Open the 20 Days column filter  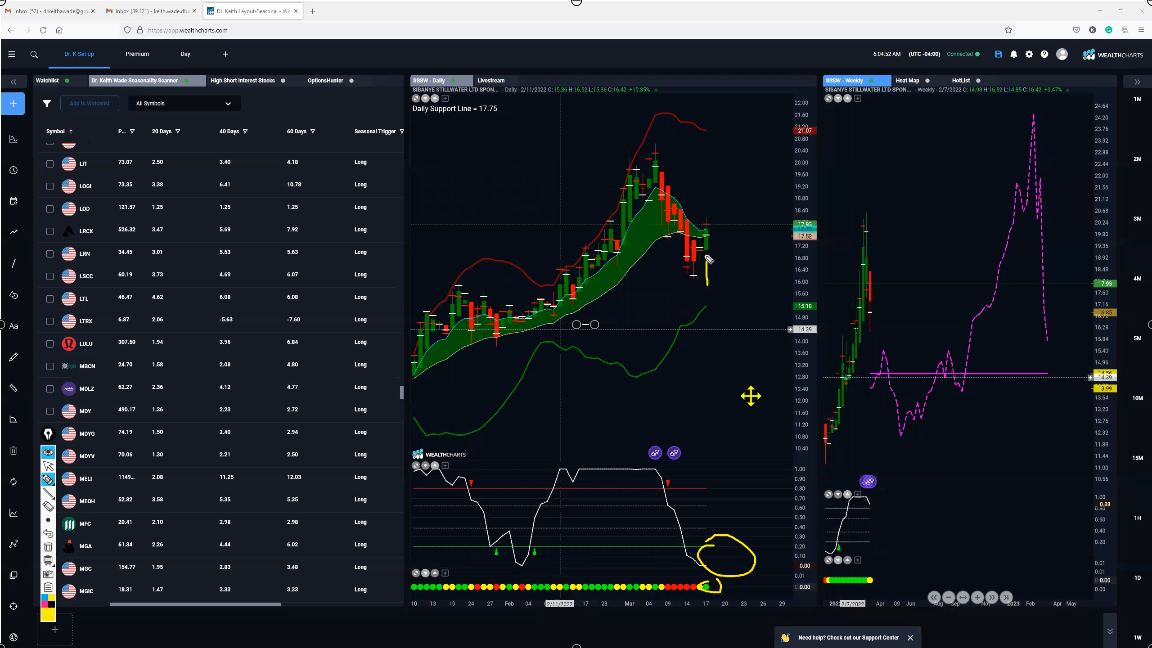(178, 132)
